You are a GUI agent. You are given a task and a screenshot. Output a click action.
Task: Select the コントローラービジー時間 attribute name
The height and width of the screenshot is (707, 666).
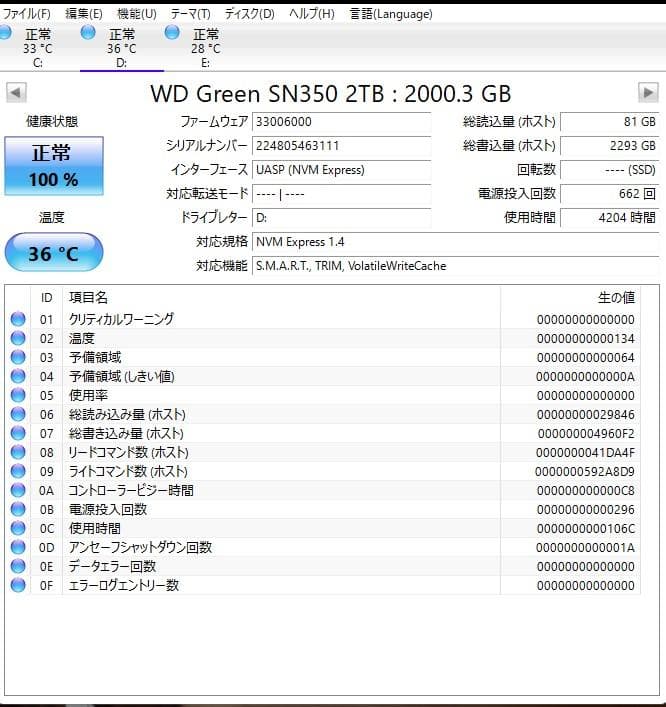pyautogui.click(x=131, y=490)
